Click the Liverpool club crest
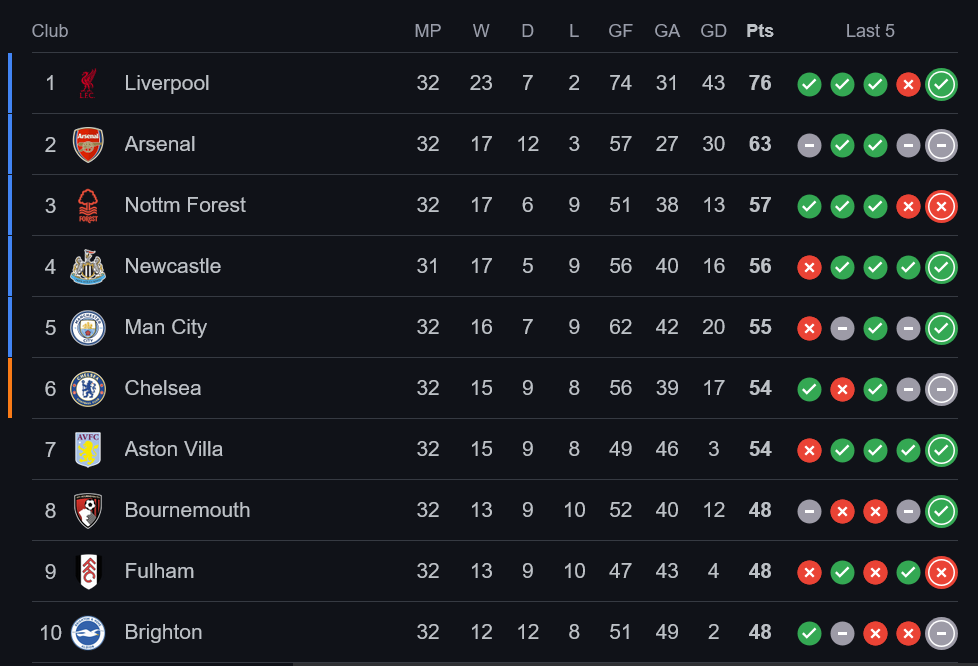The image size is (978, 666). click(x=87, y=84)
